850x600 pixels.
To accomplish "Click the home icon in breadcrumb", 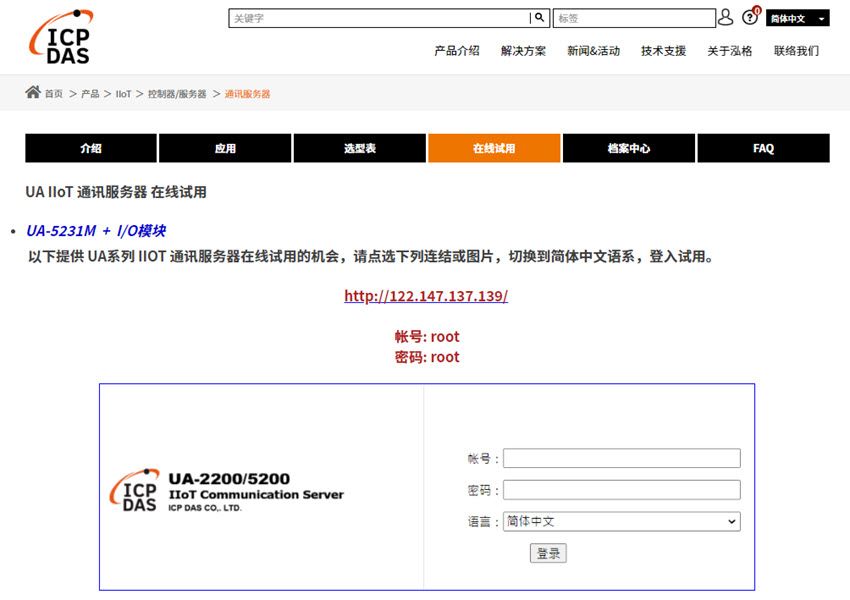I will point(33,92).
